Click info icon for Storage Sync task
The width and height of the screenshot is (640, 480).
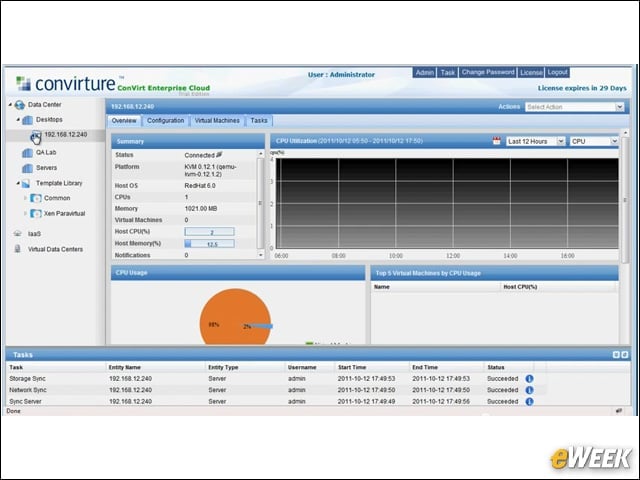(529, 379)
